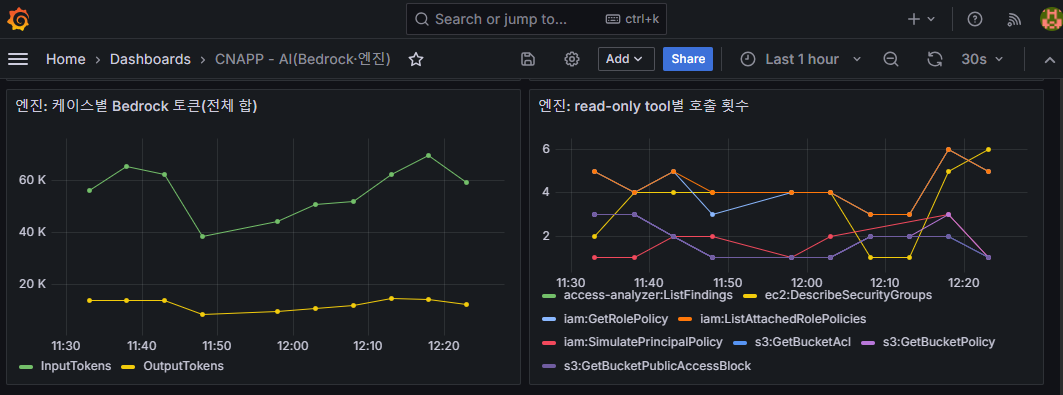The height and width of the screenshot is (395, 1063).
Task: Click the plus new item icon
Action: coord(914,19)
